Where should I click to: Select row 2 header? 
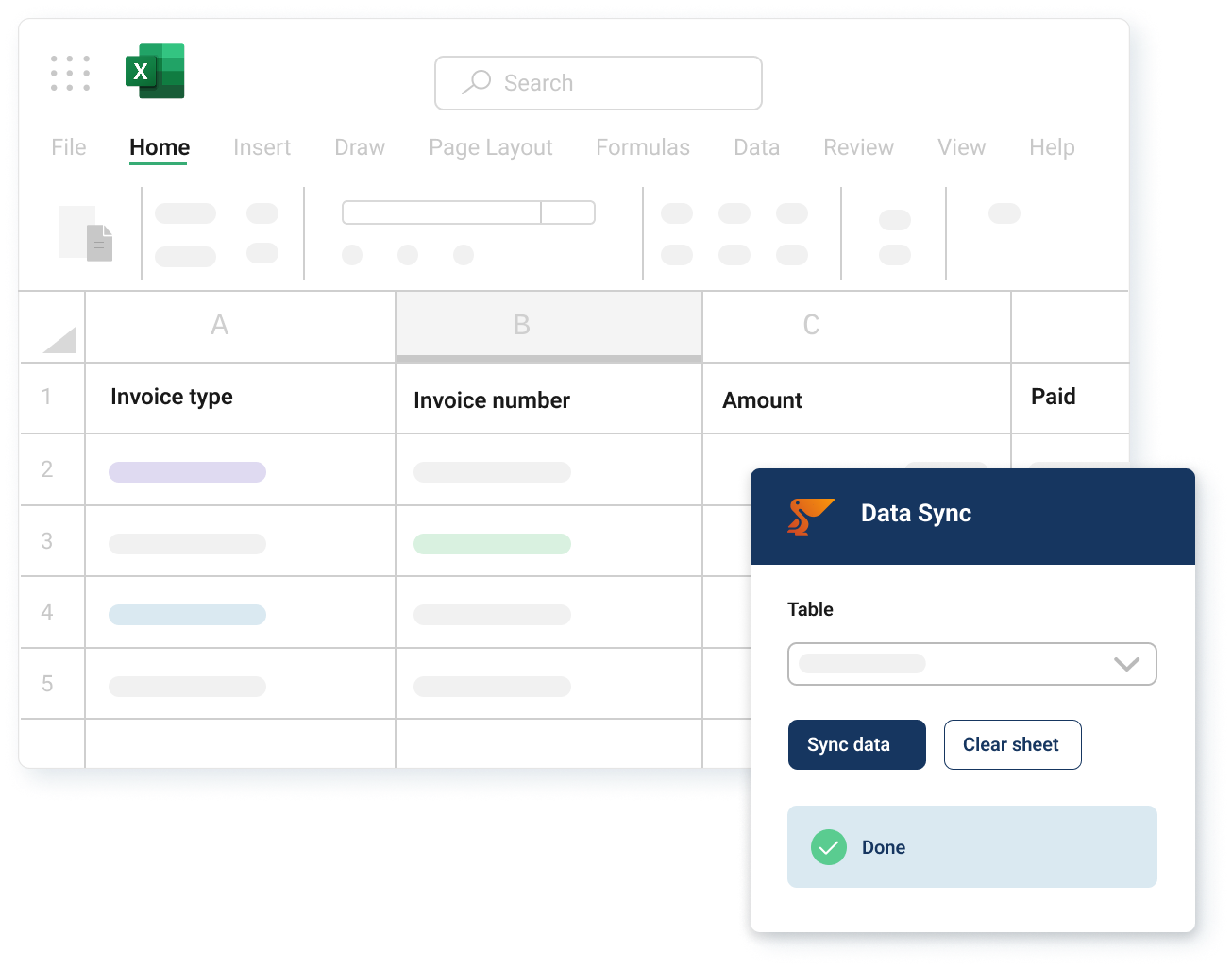(x=52, y=469)
